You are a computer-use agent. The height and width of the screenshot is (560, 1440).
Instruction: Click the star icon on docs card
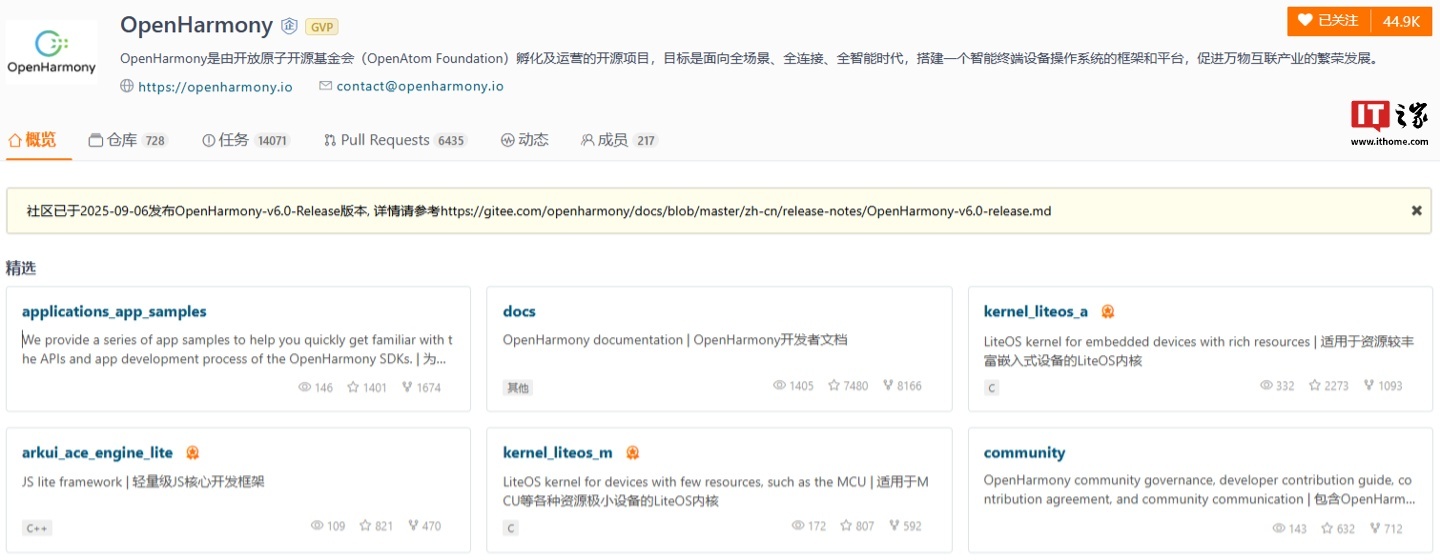[834, 386]
